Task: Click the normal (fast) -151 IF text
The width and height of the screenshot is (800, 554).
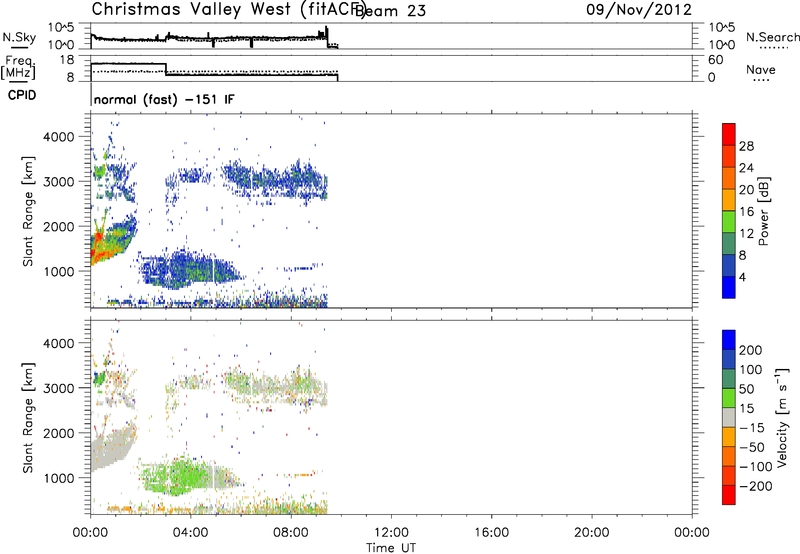Action: tap(164, 99)
